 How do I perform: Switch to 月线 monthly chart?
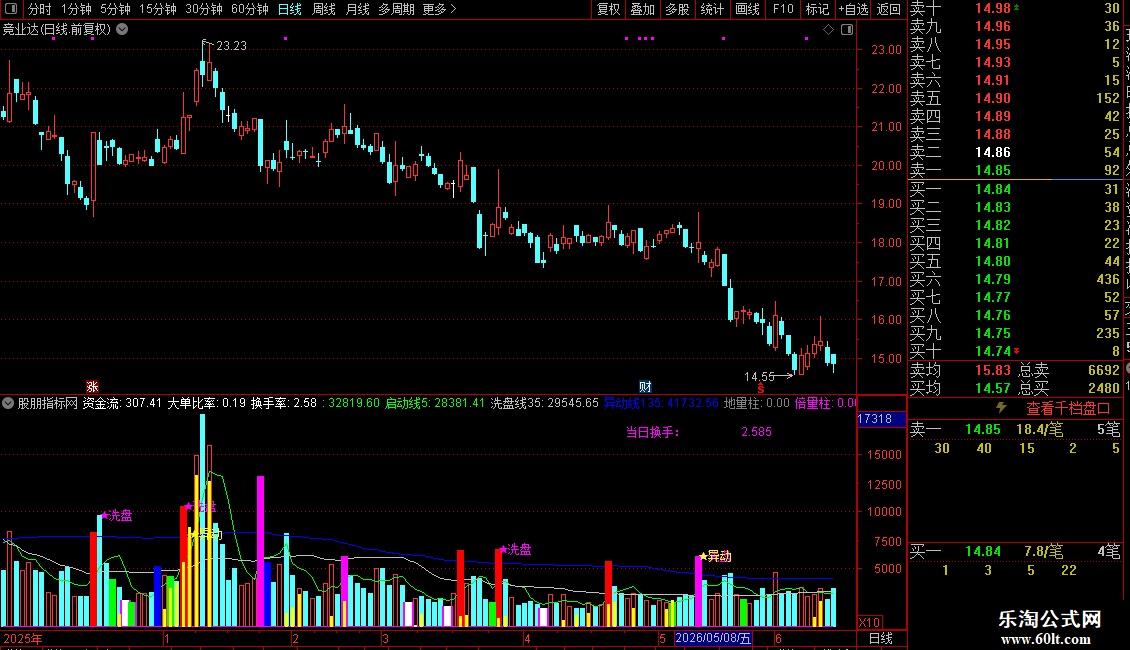coord(357,9)
